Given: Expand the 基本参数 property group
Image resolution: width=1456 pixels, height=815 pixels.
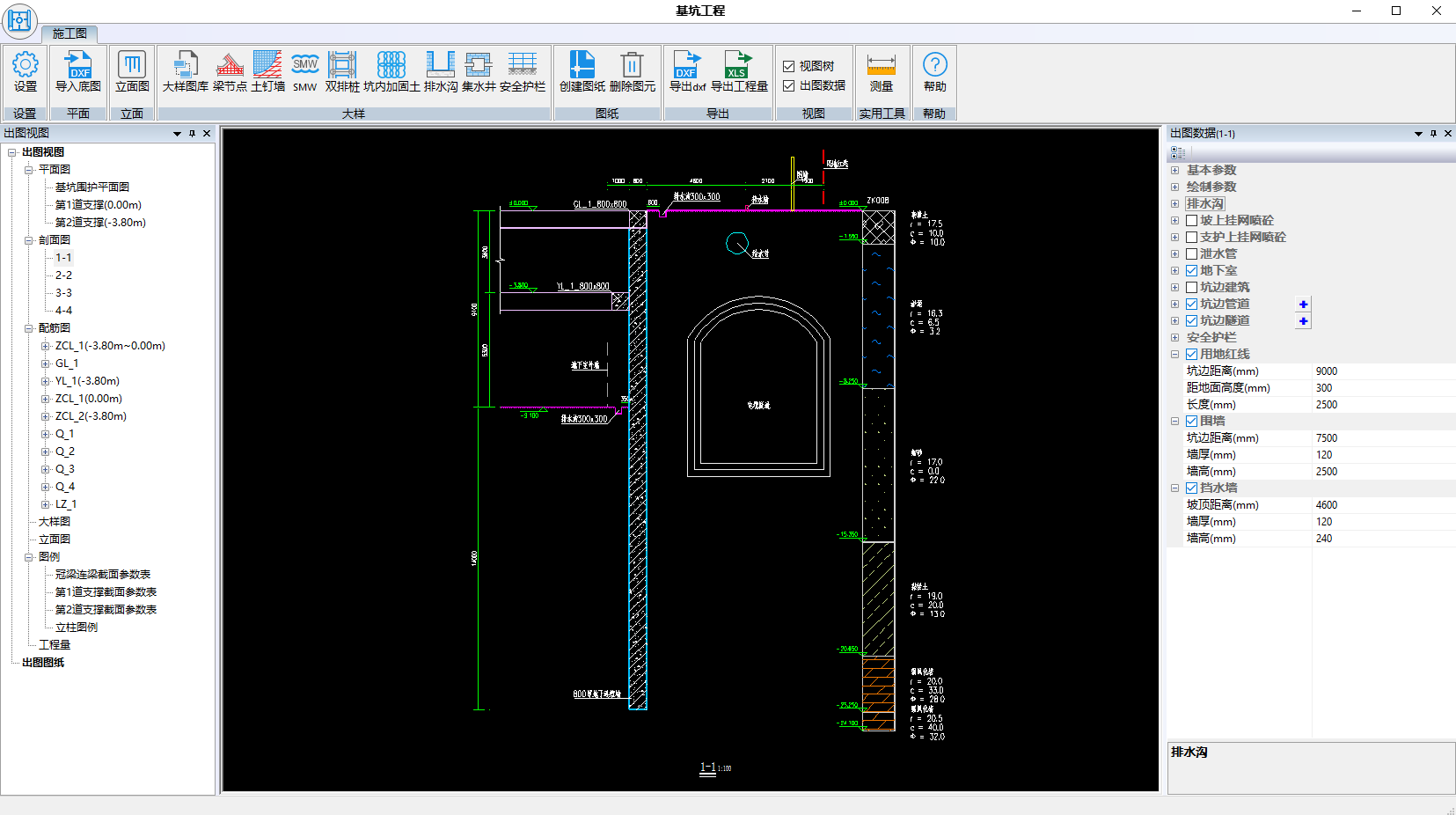Looking at the screenshot, I should [1174, 170].
